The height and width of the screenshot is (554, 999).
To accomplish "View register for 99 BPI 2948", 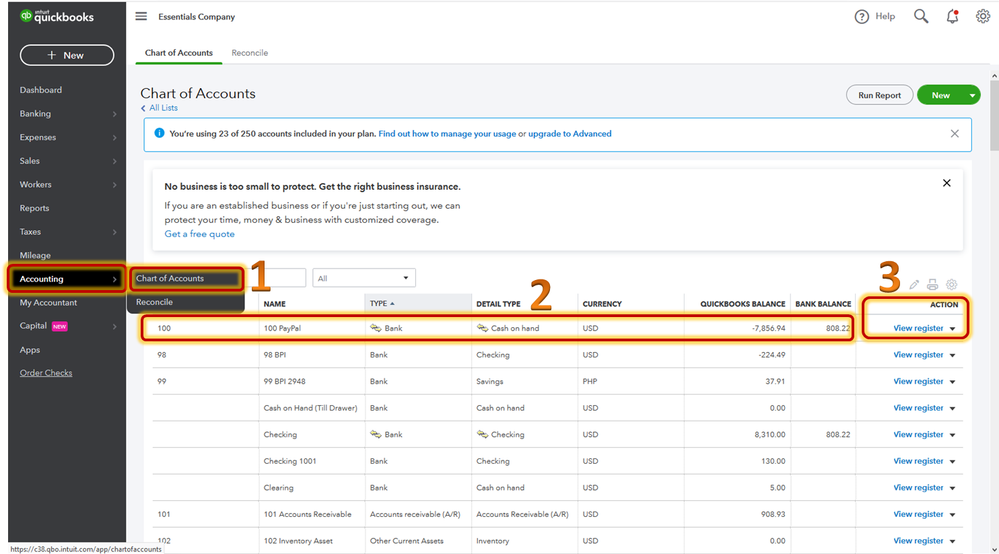I will 918,381.
